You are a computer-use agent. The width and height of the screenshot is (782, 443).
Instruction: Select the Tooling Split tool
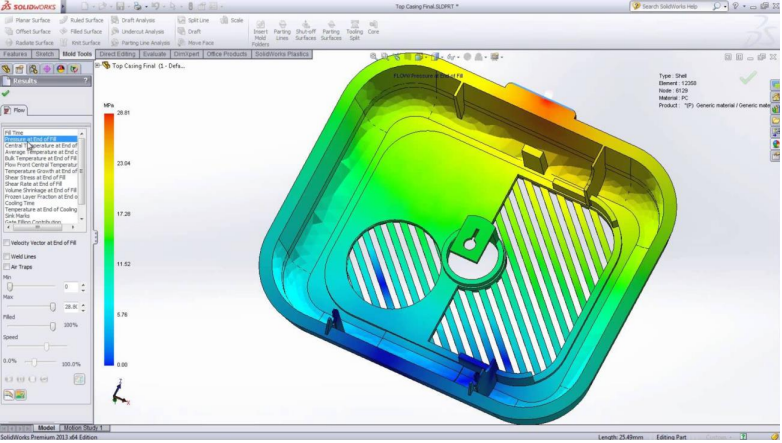[x=355, y=30]
